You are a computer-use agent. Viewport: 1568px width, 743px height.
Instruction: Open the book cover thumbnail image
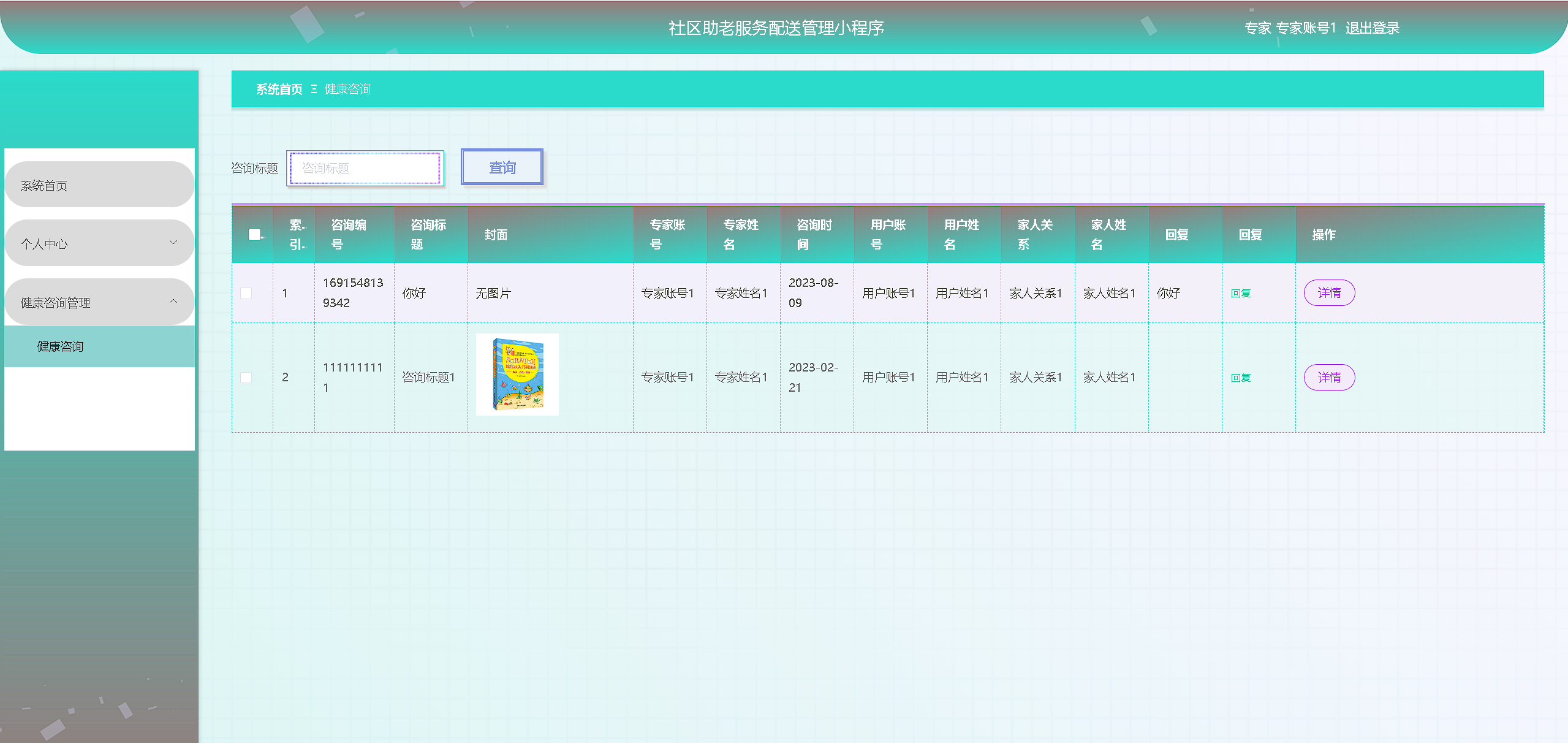[517, 375]
